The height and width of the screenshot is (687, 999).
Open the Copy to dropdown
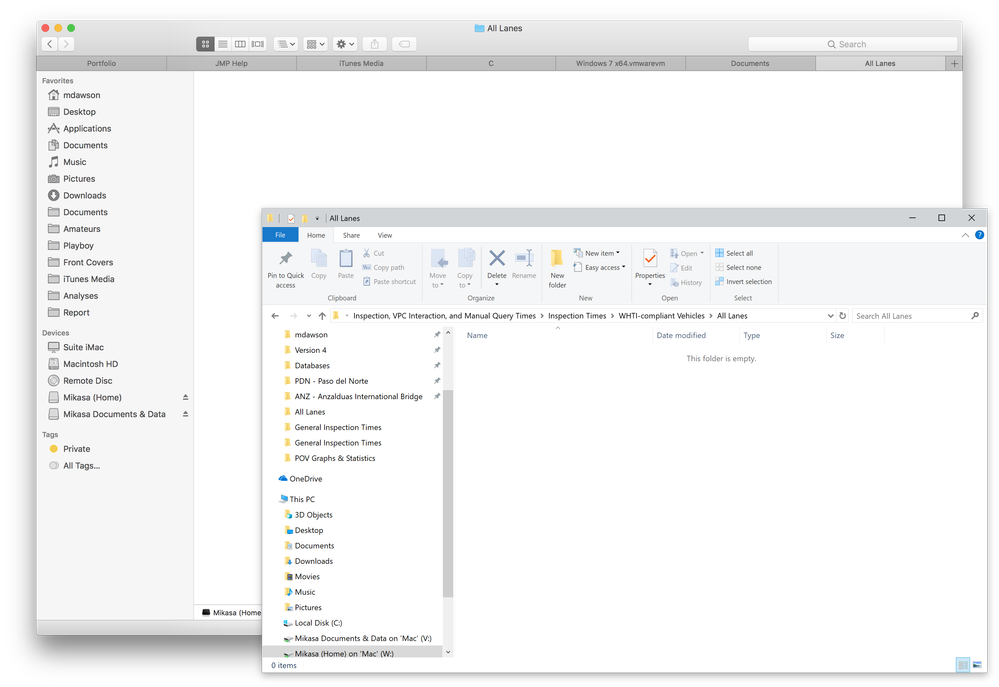(x=465, y=269)
